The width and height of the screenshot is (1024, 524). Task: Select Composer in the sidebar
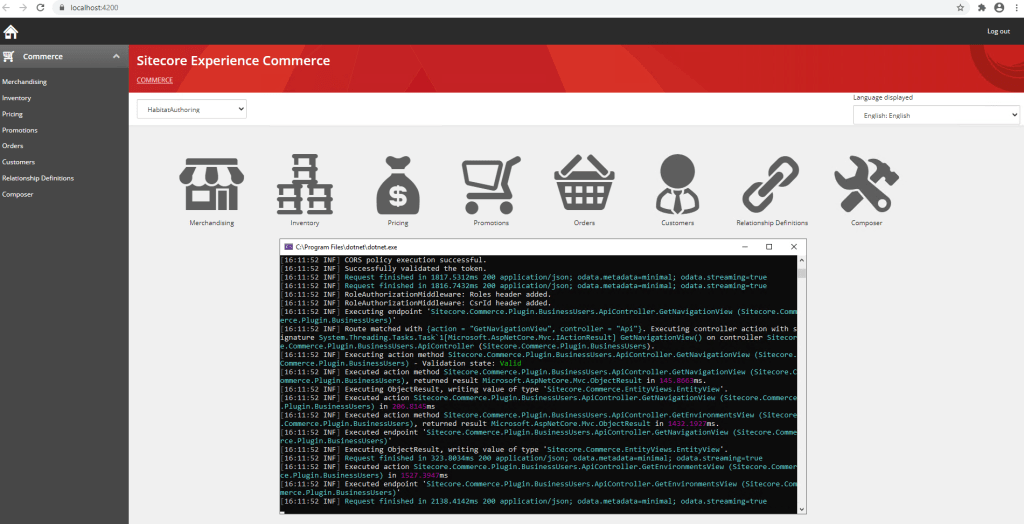(x=18, y=194)
